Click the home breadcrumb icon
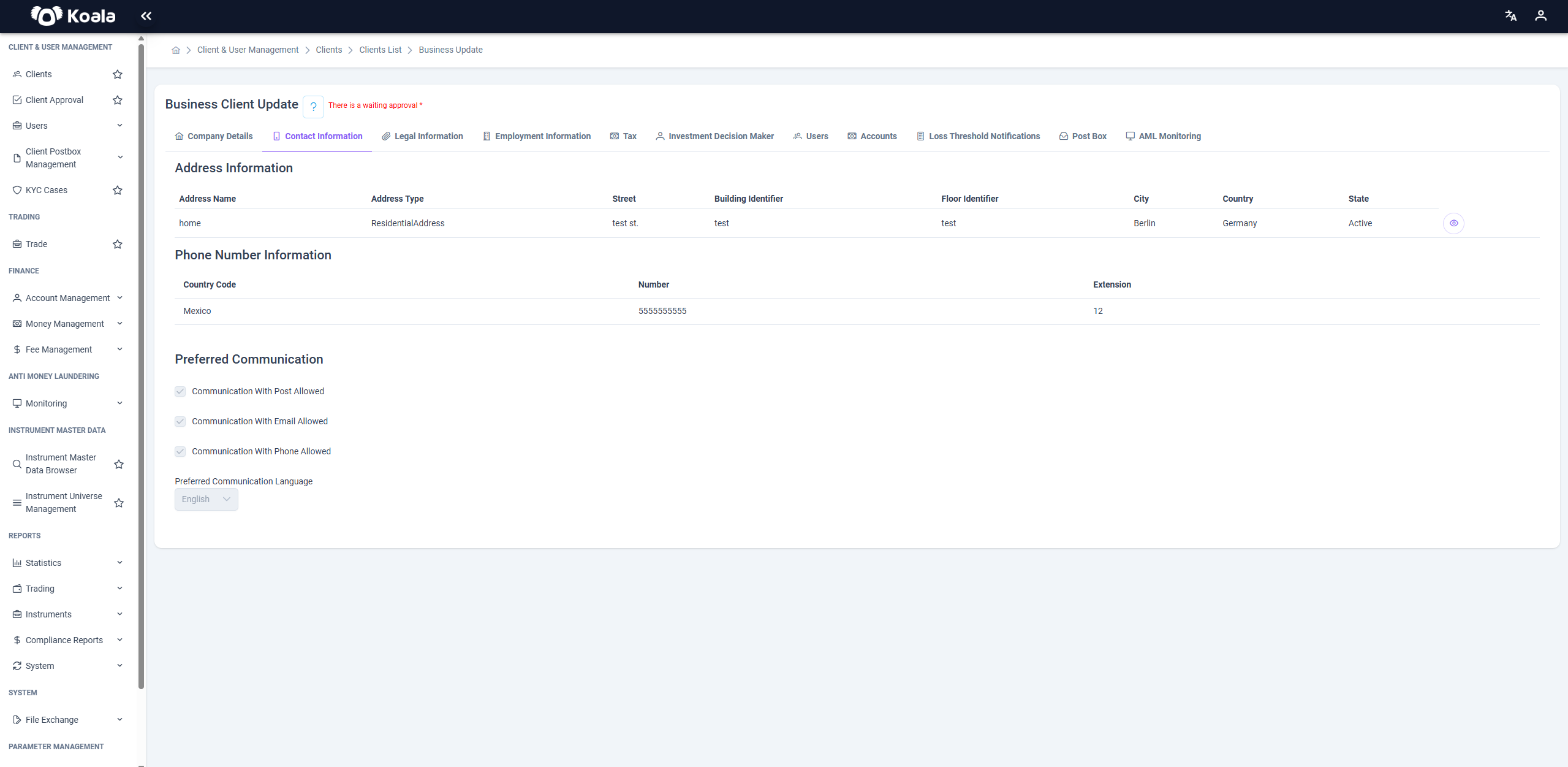 coord(176,50)
